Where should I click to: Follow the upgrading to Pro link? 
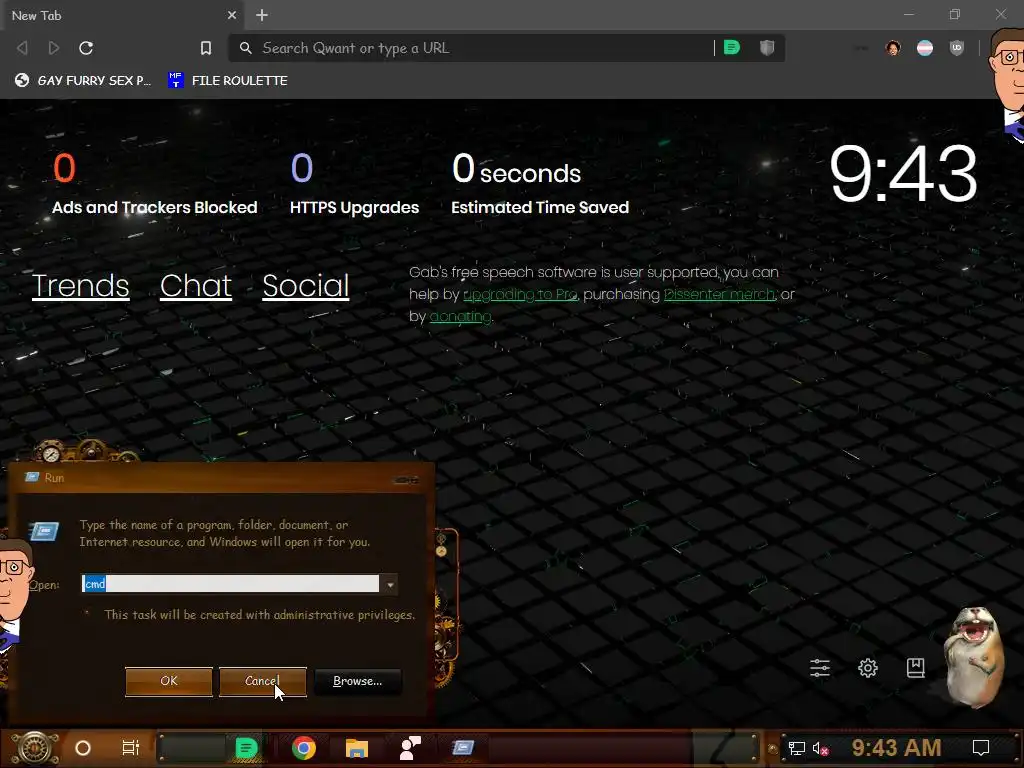[x=520, y=295]
